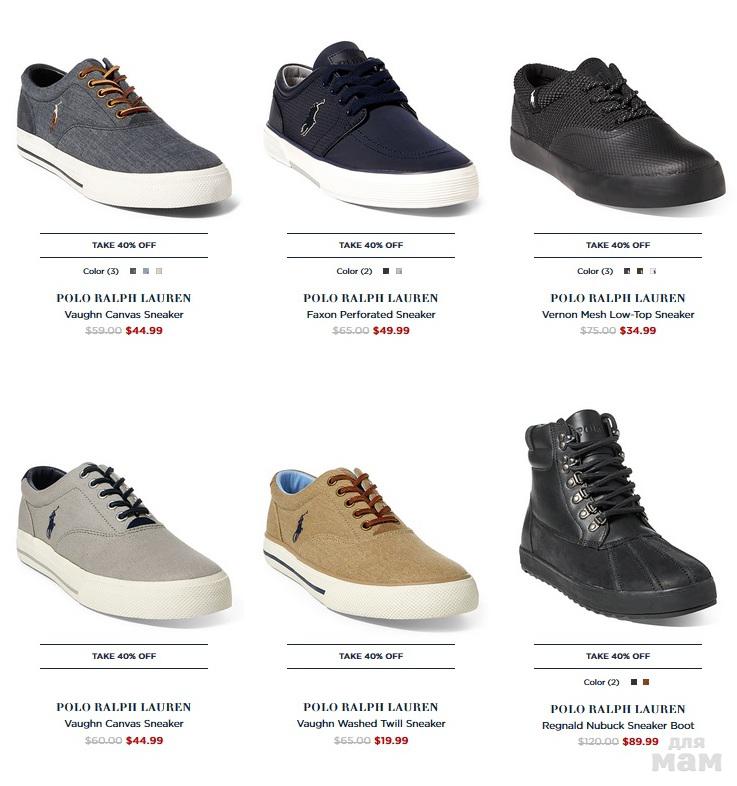Viewport: 737px width, 786px height.
Task: Open the Regnald Nubuck Sneaker Boot title
Action: [x=618, y=726]
